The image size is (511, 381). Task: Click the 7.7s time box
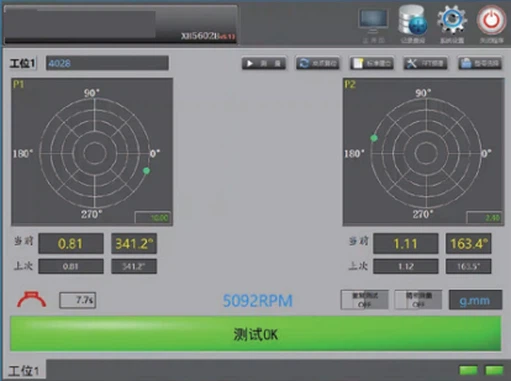point(78,300)
